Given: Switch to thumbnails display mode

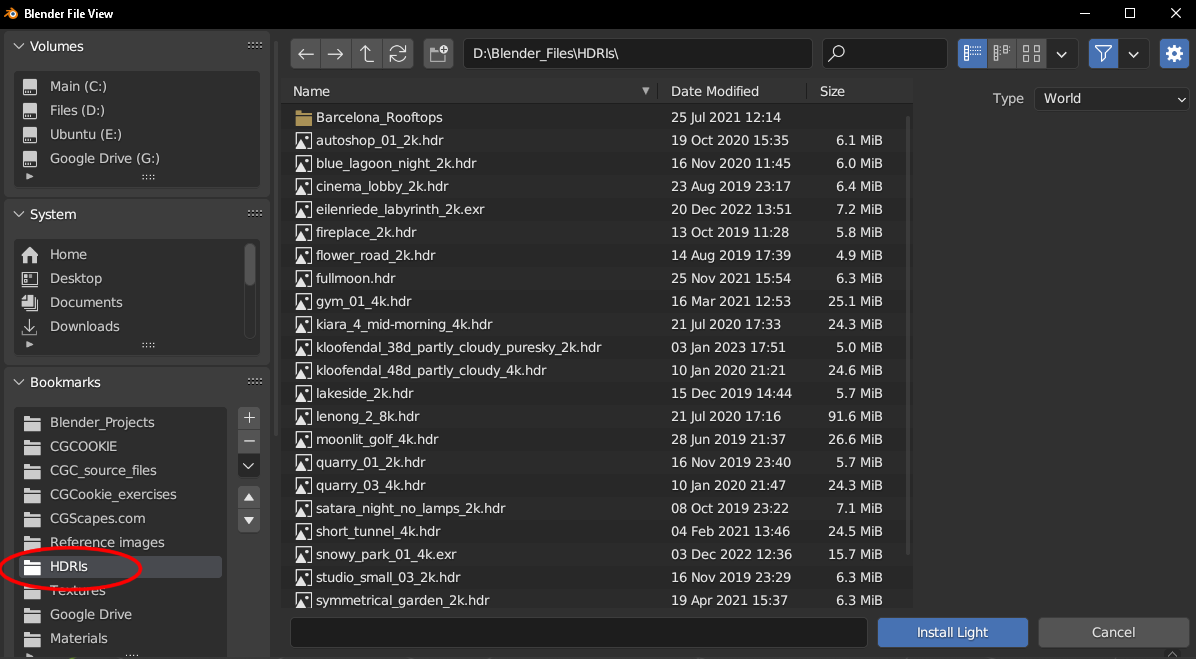Looking at the screenshot, I should coord(1031,53).
